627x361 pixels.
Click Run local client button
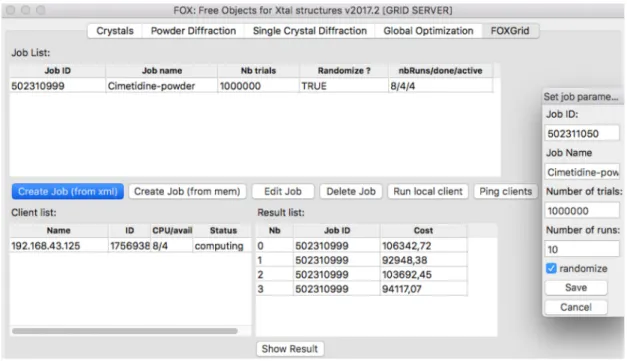(x=428, y=191)
